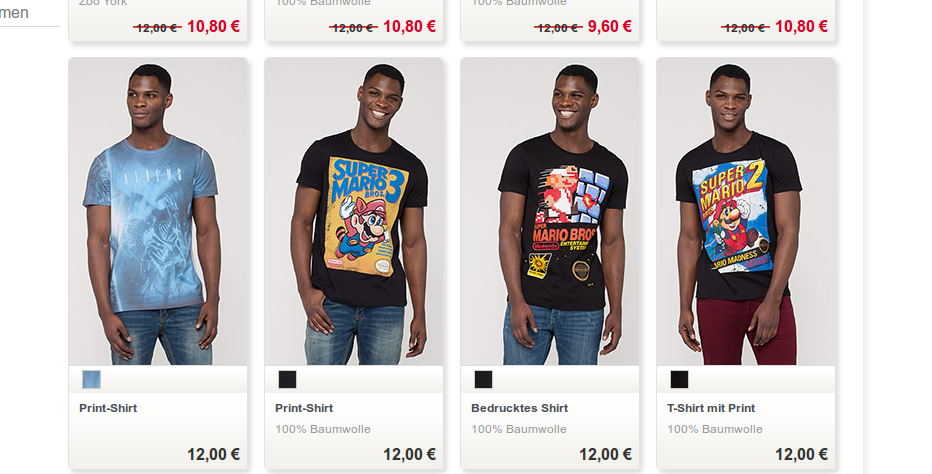
Task: Click 10,80 € sale price on Zoo York card
Action: tap(213, 26)
